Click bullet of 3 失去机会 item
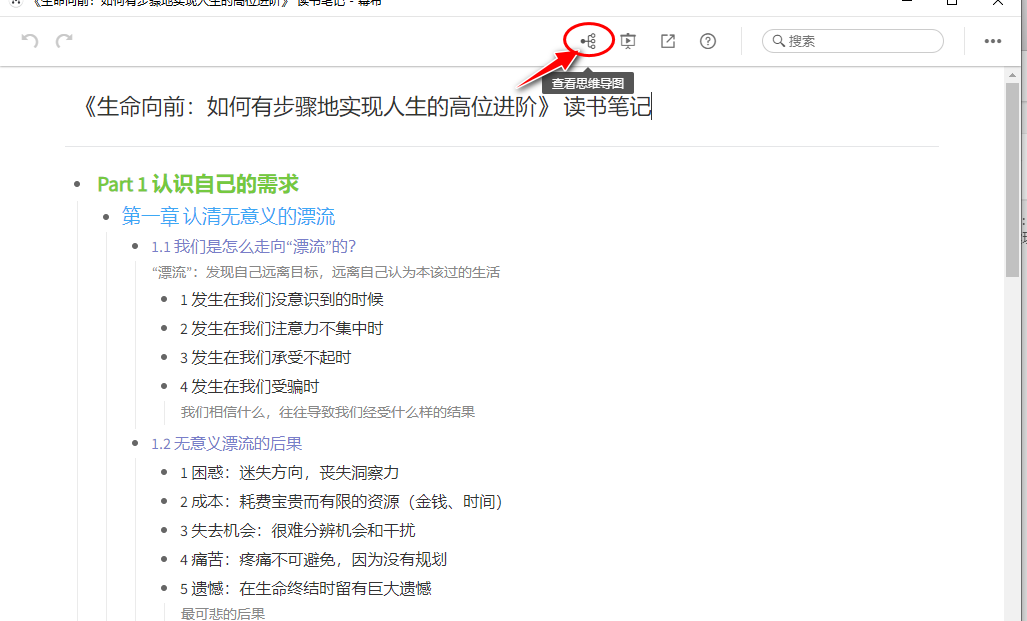The width and height of the screenshot is (1027, 621). [164, 531]
